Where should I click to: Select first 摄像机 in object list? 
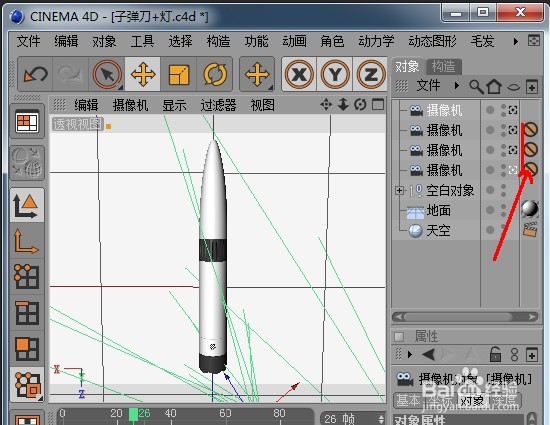point(444,110)
